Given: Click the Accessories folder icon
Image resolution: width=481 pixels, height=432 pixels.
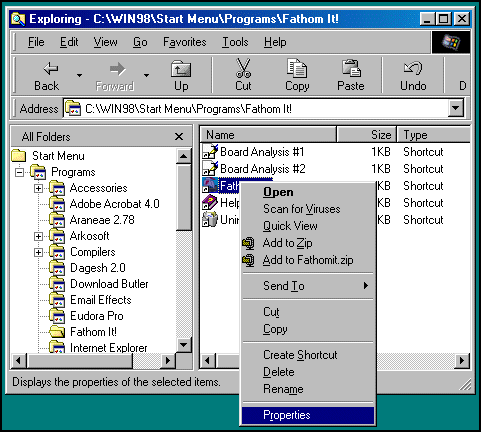Looking at the screenshot, I should point(57,188).
